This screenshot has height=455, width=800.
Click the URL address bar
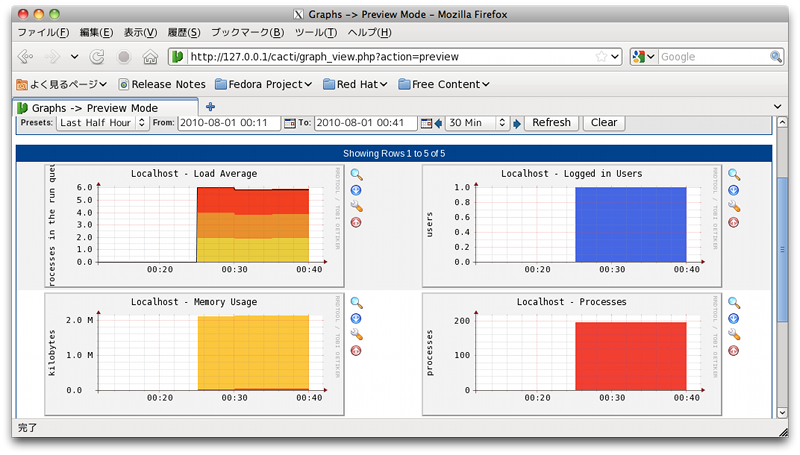(400, 57)
